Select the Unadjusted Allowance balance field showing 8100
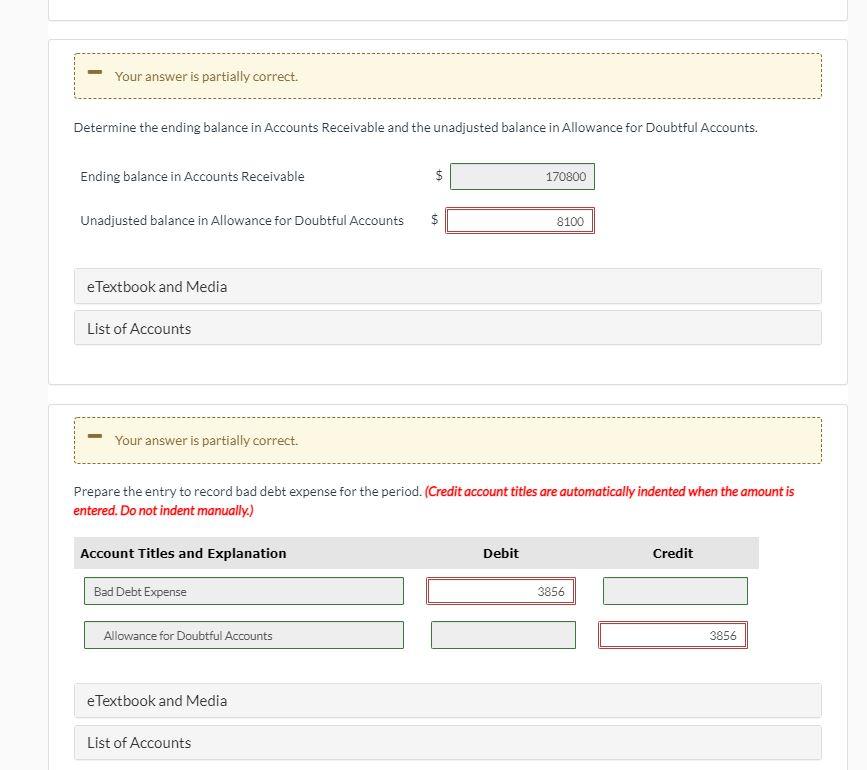867x770 pixels. click(x=520, y=220)
